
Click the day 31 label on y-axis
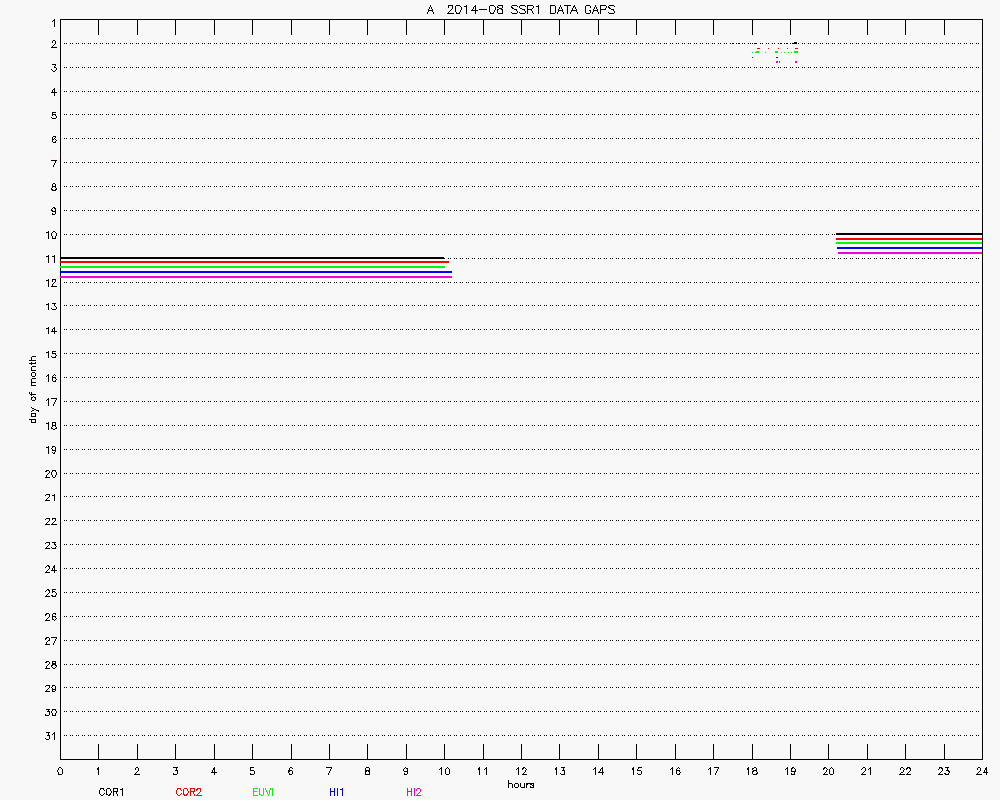[x=49, y=736]
